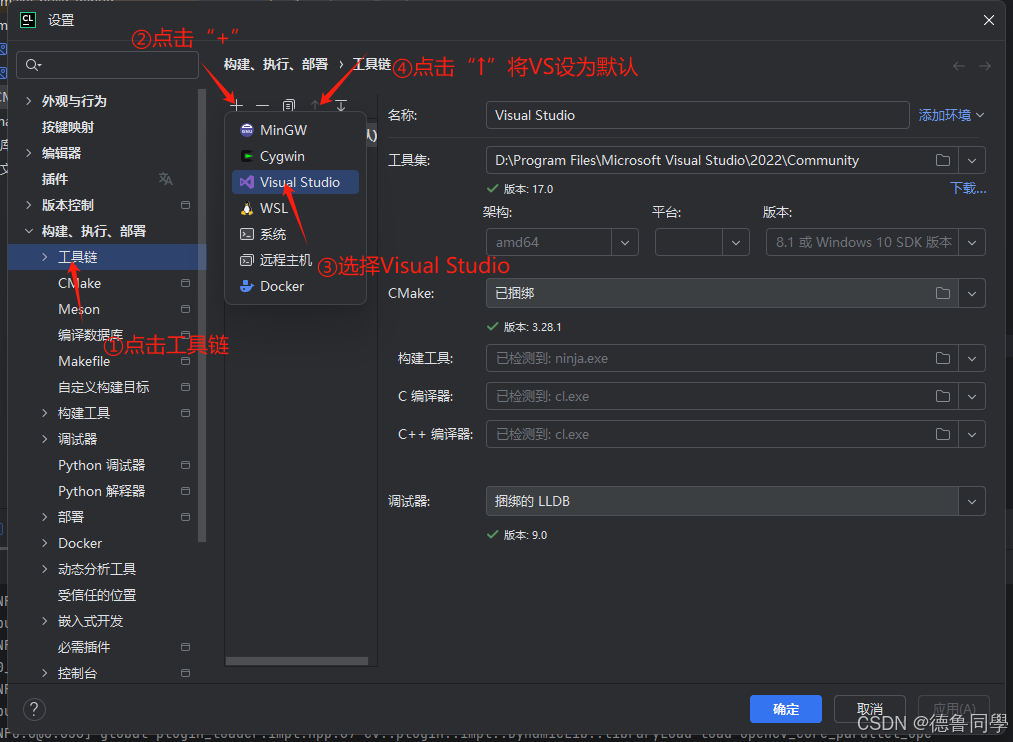Screen dimensions: 1013x742
Task: Choose Visual Studio from the toolchain menu
Action: click(x=296, y=181)
